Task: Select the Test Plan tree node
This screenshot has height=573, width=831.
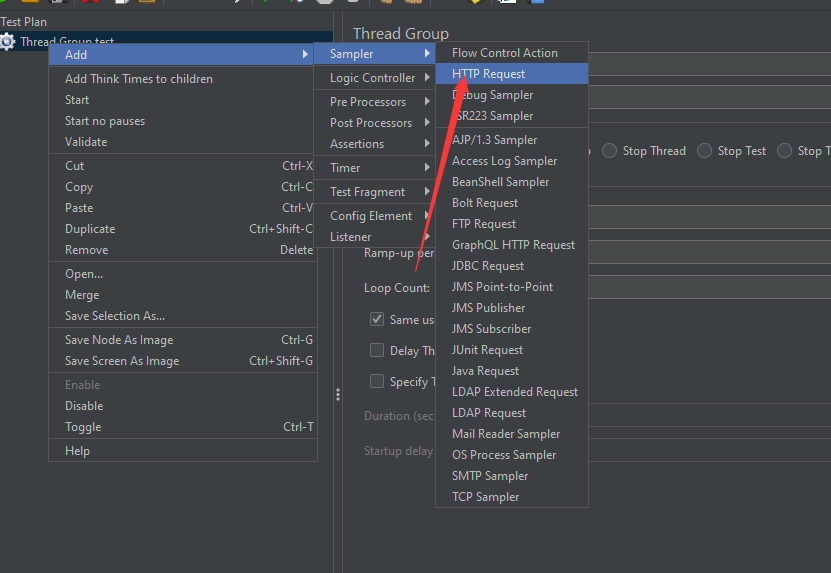Action: (x=24, y=22)
